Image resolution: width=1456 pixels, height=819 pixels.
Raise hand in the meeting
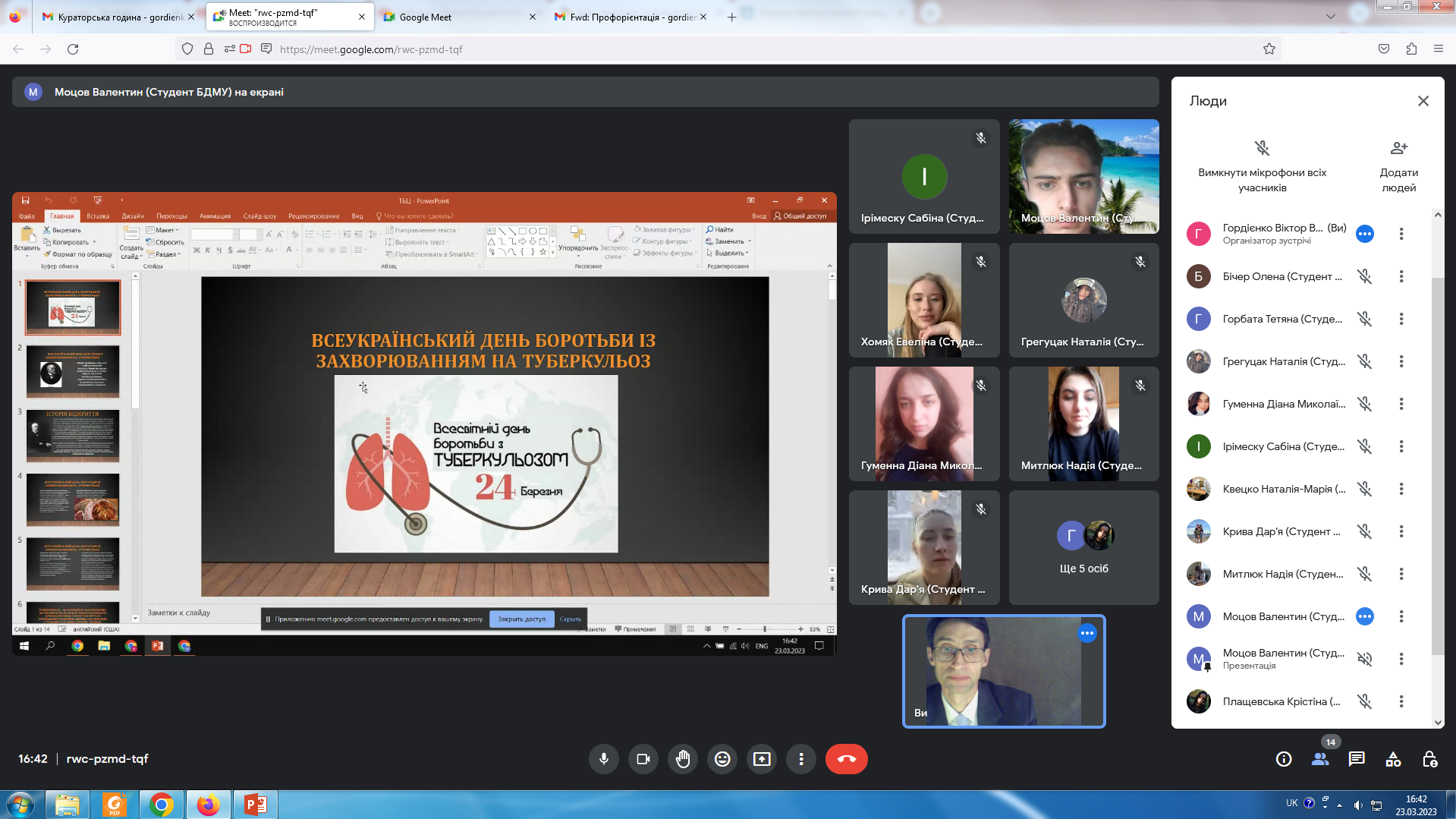pos(683,759)
